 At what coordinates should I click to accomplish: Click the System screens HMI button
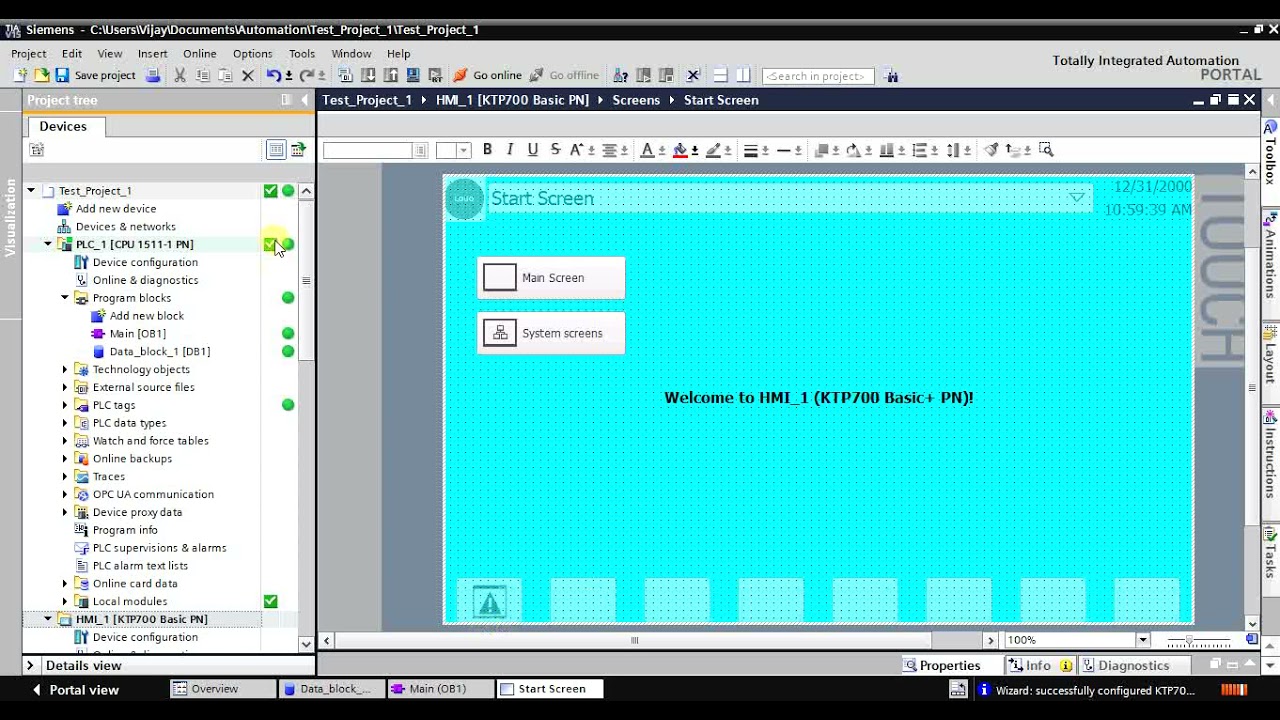[x=551, y=333]
